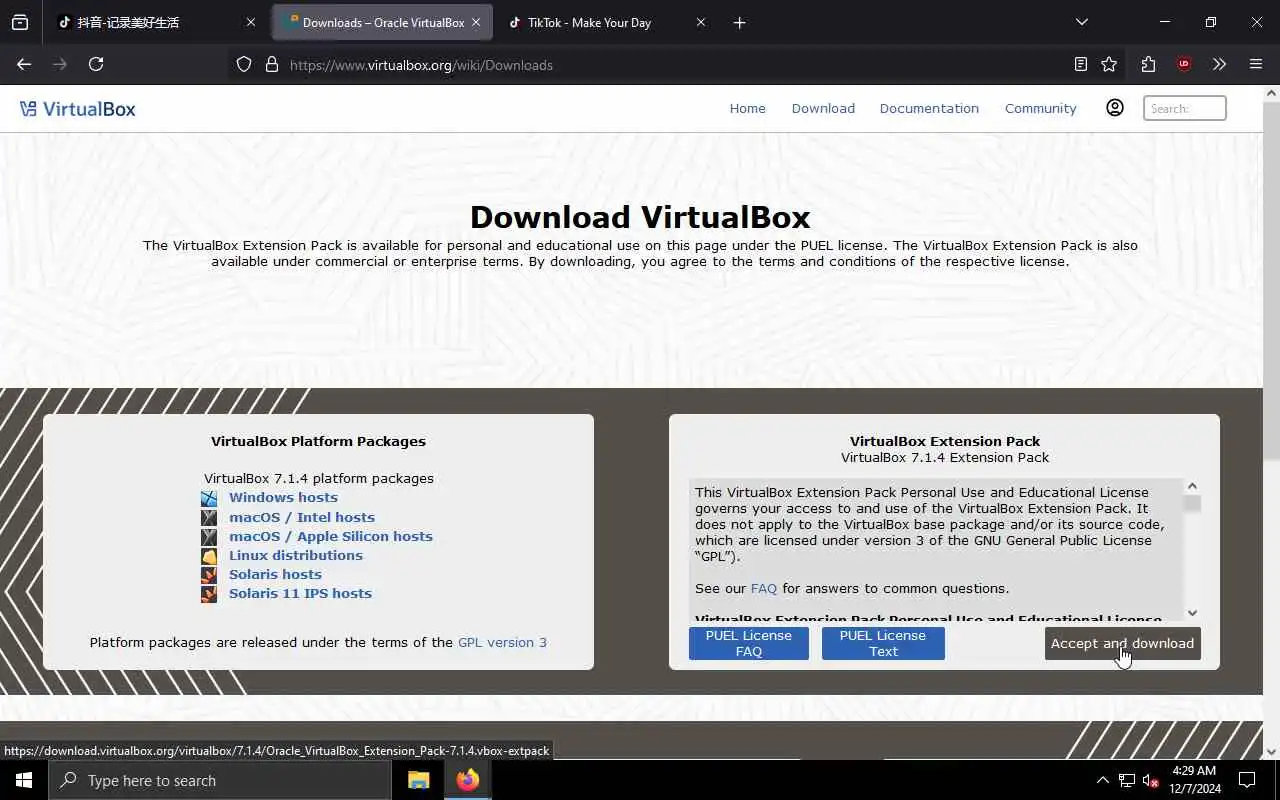Click the Solaris hosts link
Viewport: 1280px width, 800px height.
coord(275,574)
